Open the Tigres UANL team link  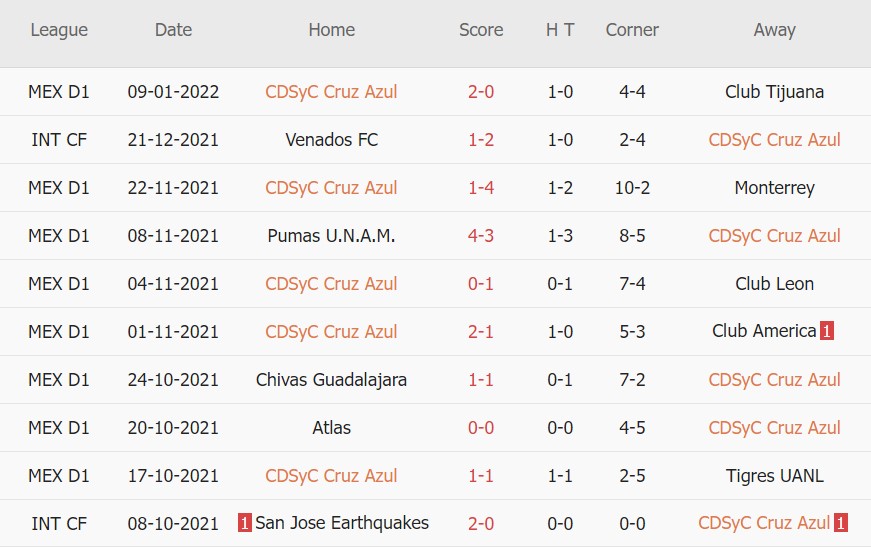tap(774, 476)
